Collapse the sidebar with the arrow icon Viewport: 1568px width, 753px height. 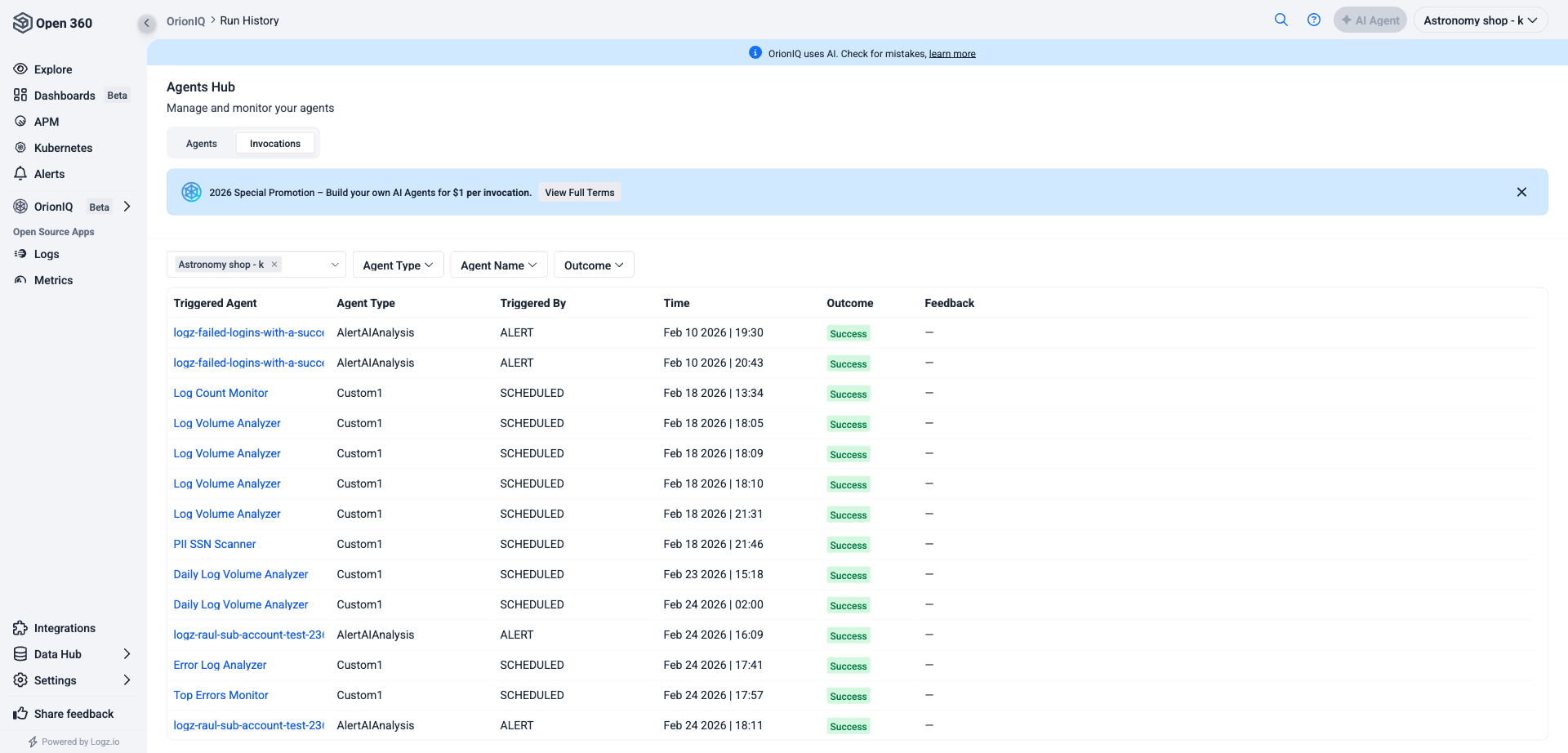146,23
